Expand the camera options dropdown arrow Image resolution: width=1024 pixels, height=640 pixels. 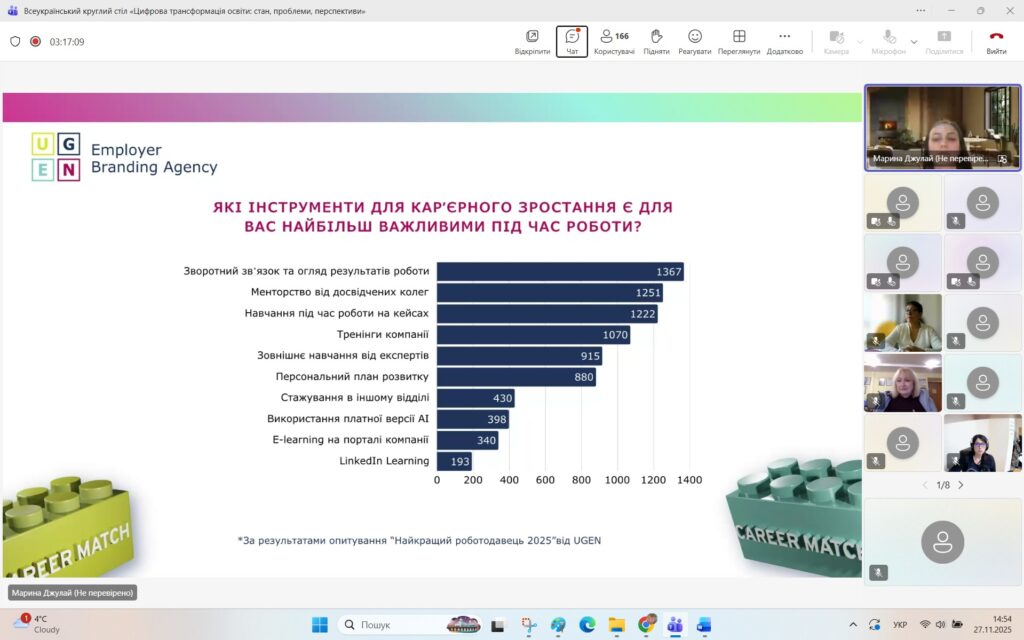point(860,42)
